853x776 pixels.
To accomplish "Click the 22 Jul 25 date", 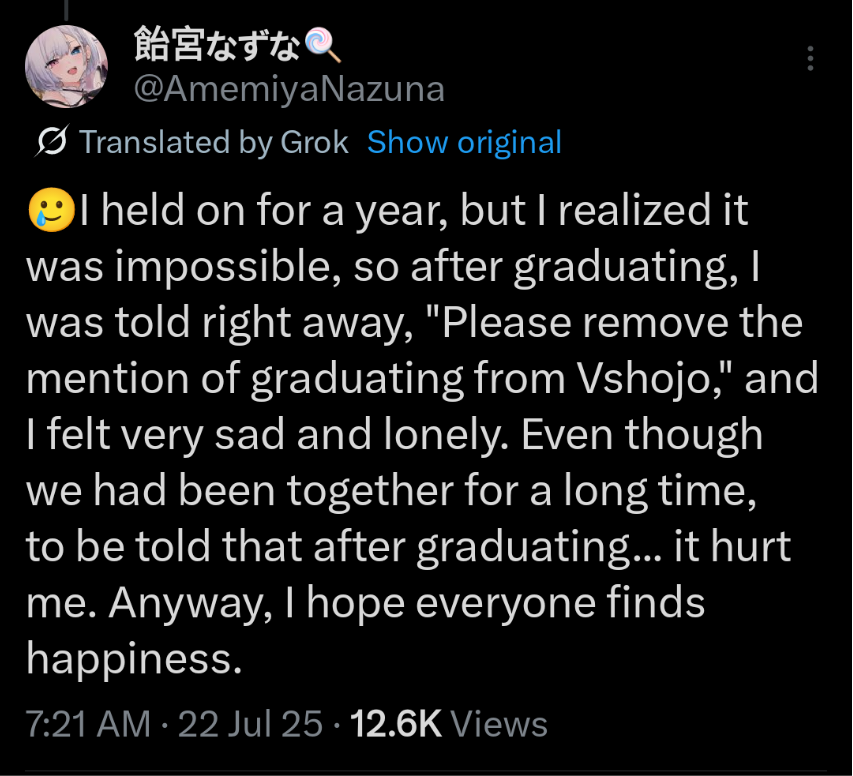I will [x=250, y=724].
